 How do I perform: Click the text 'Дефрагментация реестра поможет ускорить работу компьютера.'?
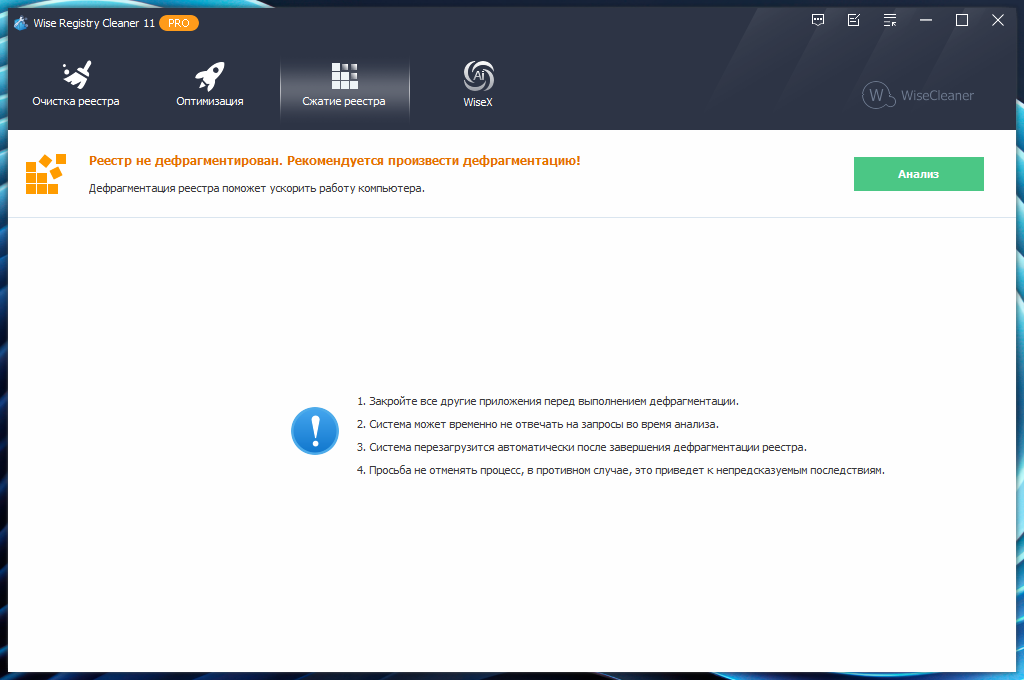coord(257,188)
